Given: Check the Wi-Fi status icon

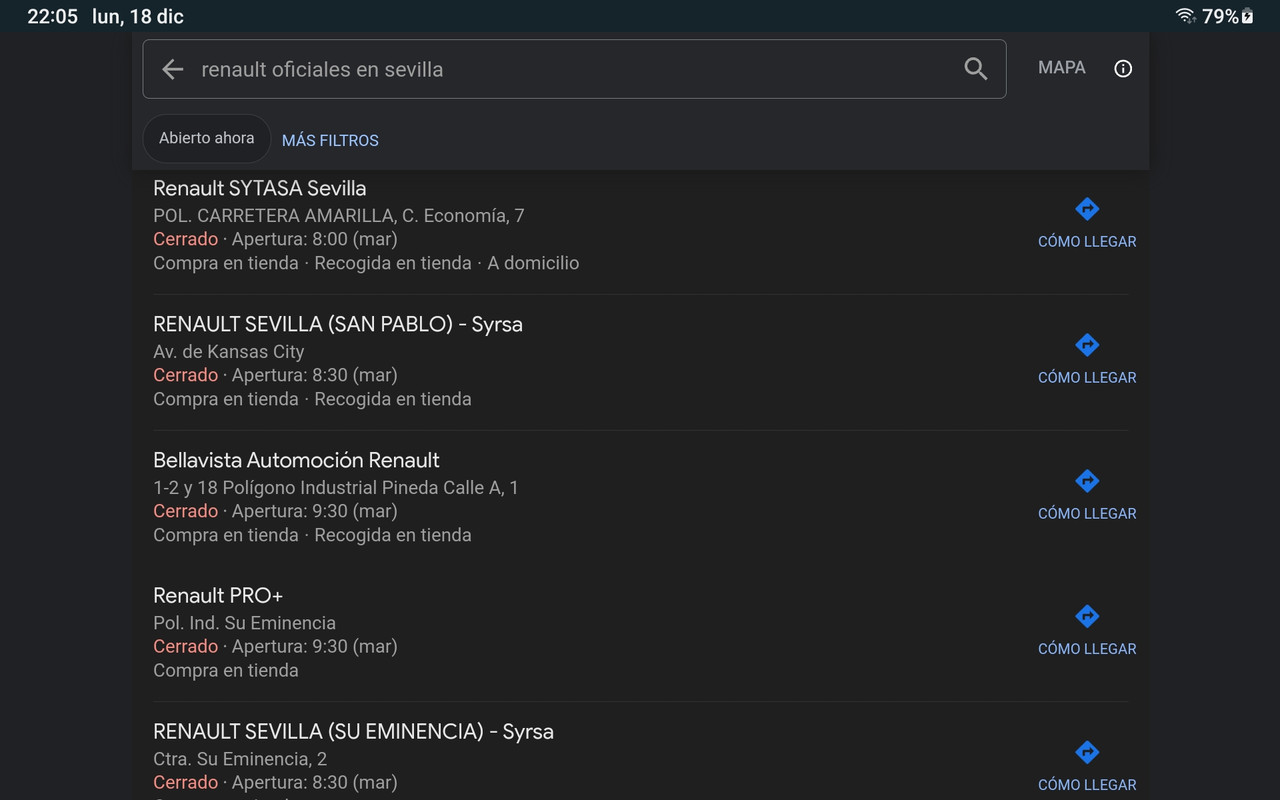Looking at the screenshot, I should [1186, 15].
